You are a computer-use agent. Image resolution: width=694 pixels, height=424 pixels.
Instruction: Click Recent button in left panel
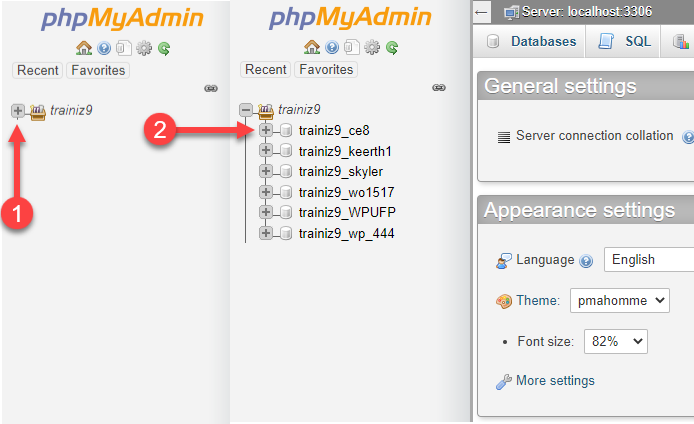pyautogui.click(x=38, y=70)
